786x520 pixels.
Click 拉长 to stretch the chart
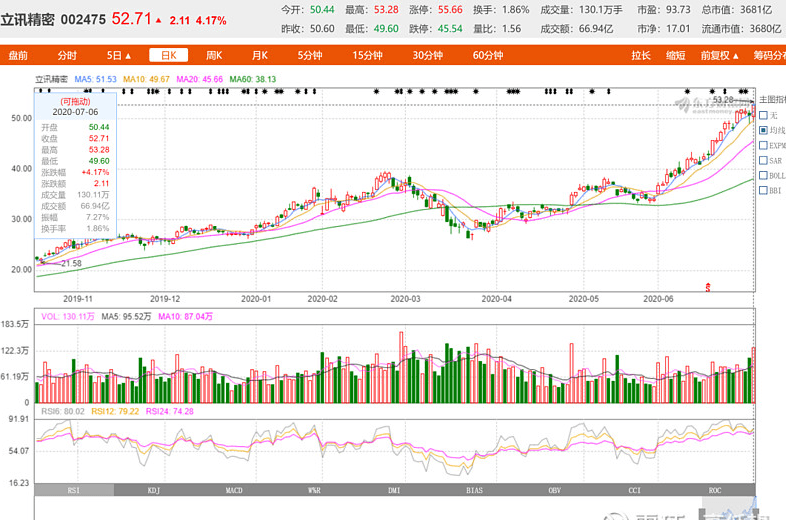pos(641,55)
